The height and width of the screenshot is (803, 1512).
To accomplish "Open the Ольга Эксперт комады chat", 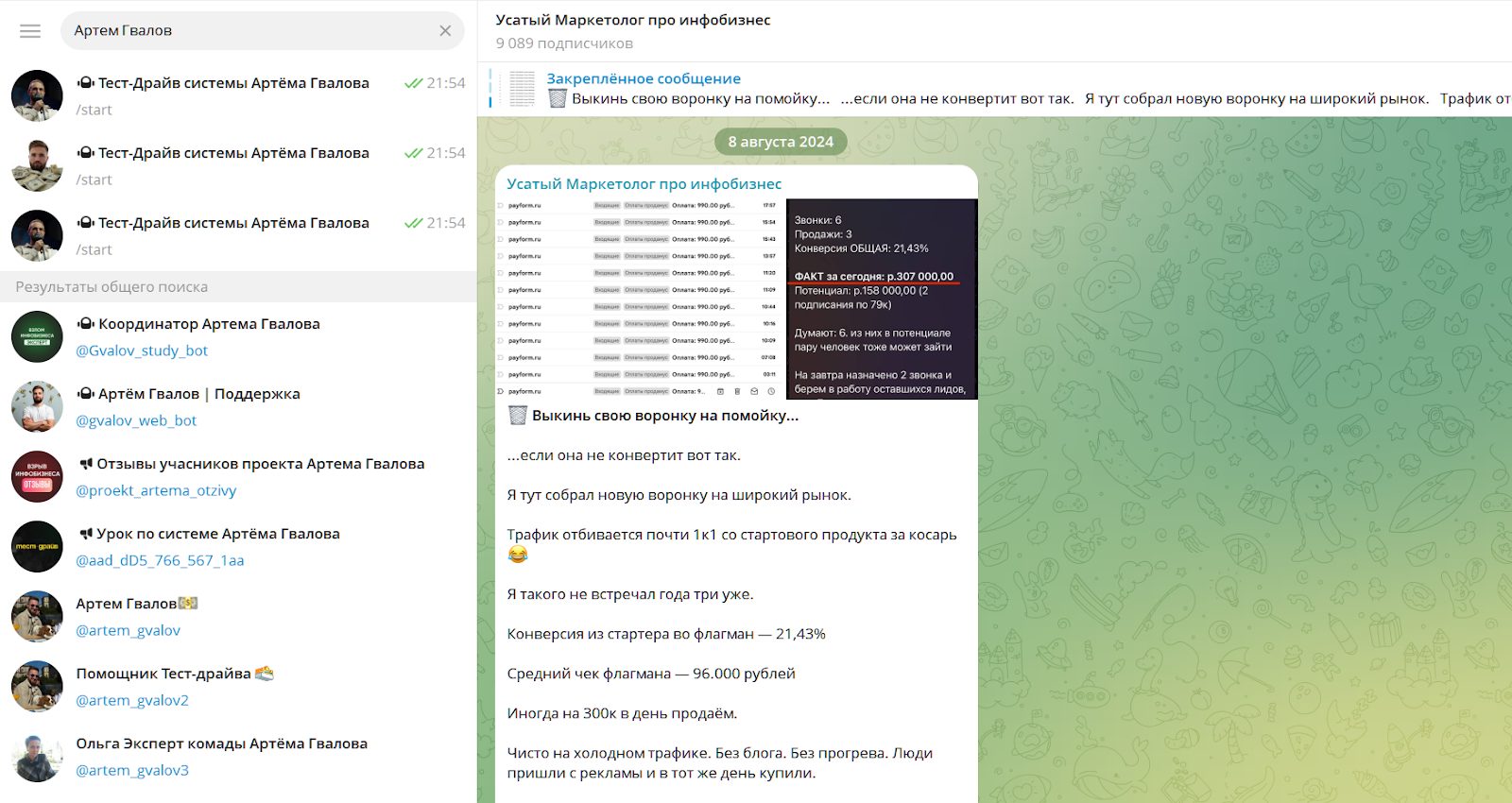I will [238, 756].
